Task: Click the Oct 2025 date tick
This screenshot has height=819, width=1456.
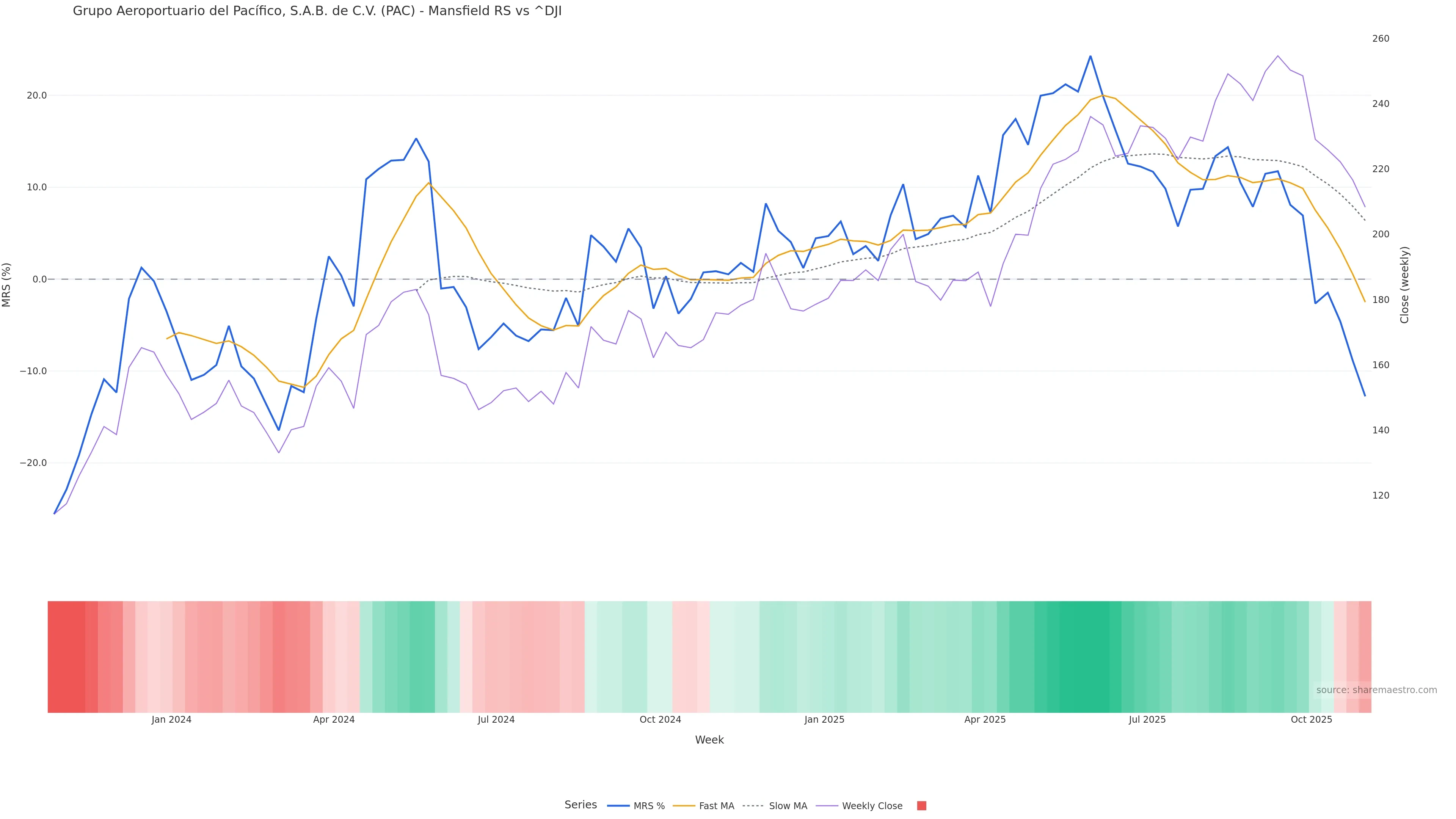Action: coord(1311,720)
